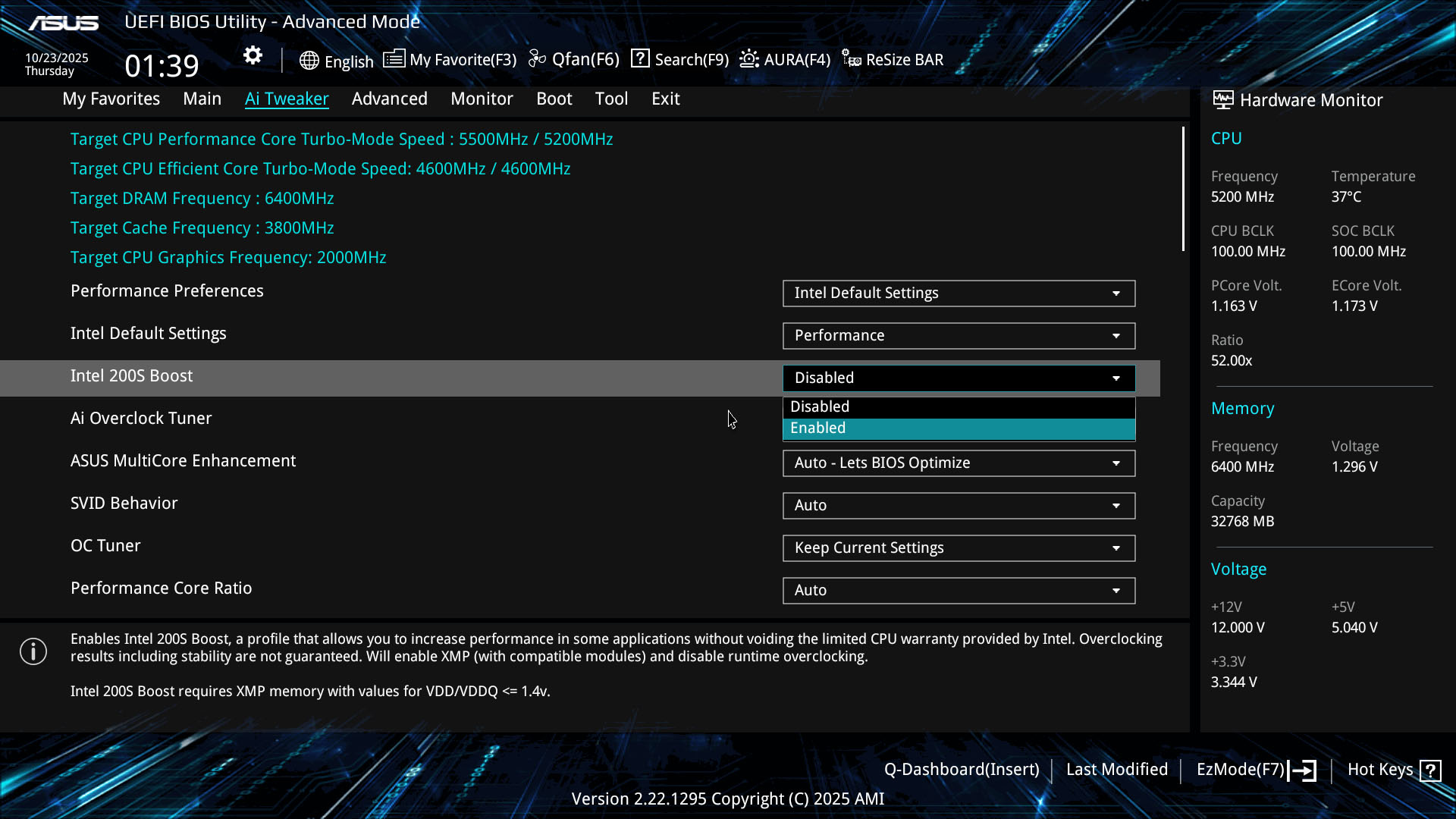Switch to the Advanced tab
The image size is (1456, 819).
[x=389, y=99]
